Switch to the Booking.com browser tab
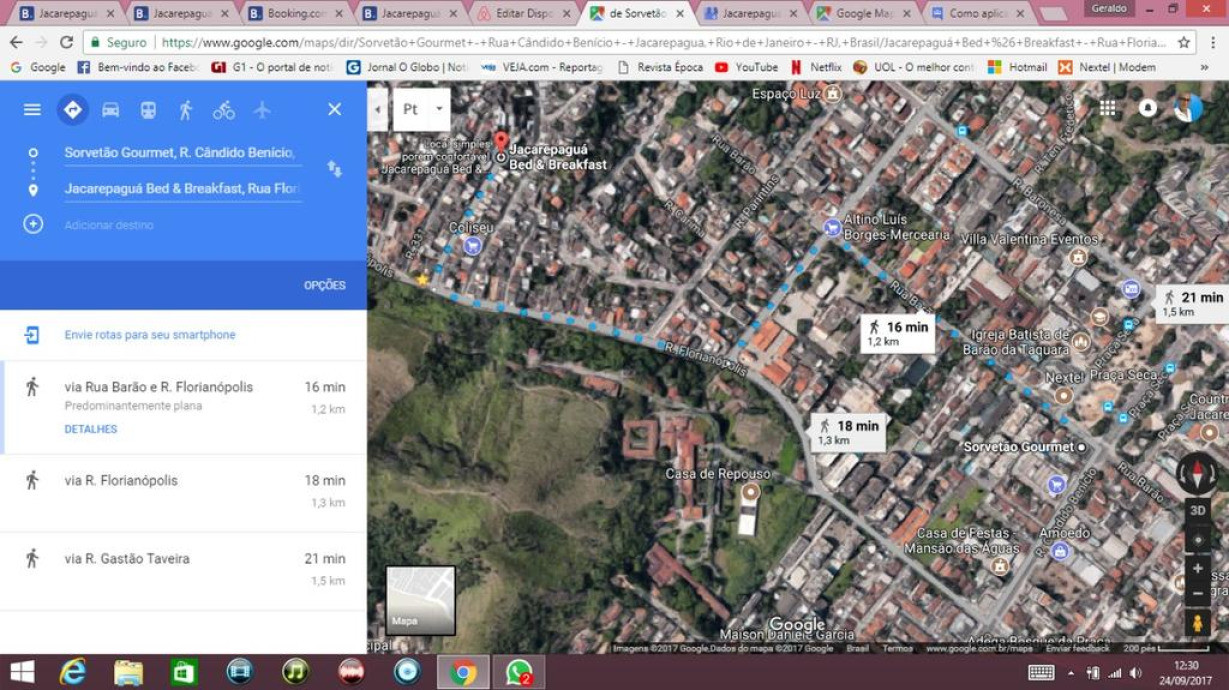The image size is (1229, 690). pos(297,13)
